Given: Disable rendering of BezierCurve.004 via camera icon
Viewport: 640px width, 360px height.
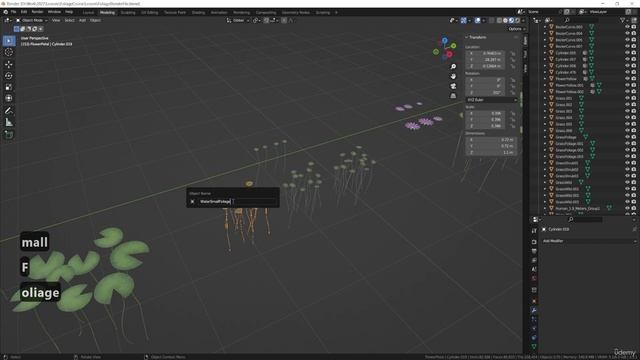Looking at the screenshot, I should (634, 33).
